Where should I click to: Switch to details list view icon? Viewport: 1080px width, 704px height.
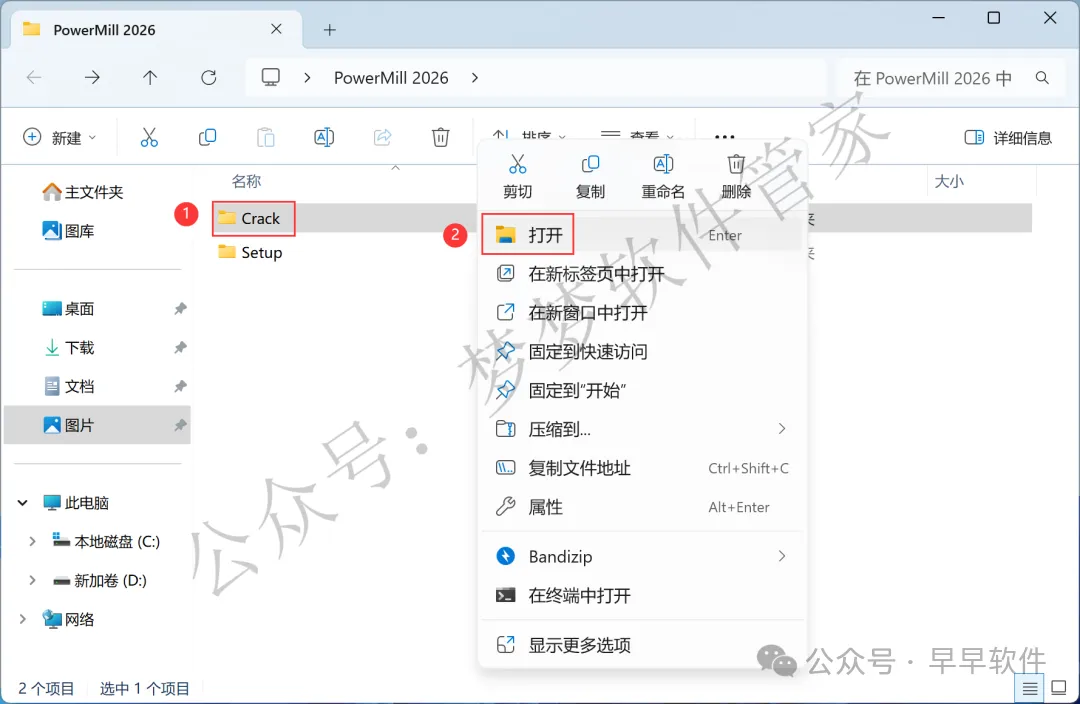click(1030, 687)
